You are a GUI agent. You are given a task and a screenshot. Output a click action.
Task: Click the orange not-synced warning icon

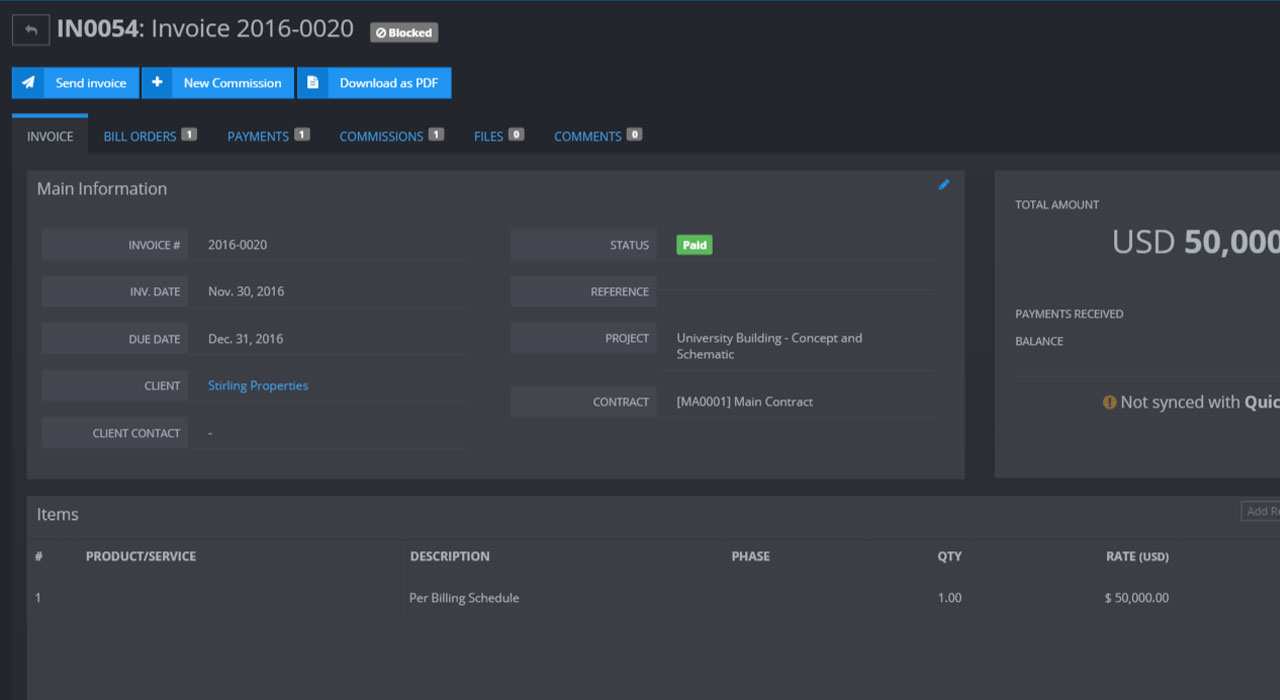coord(1109,402)
